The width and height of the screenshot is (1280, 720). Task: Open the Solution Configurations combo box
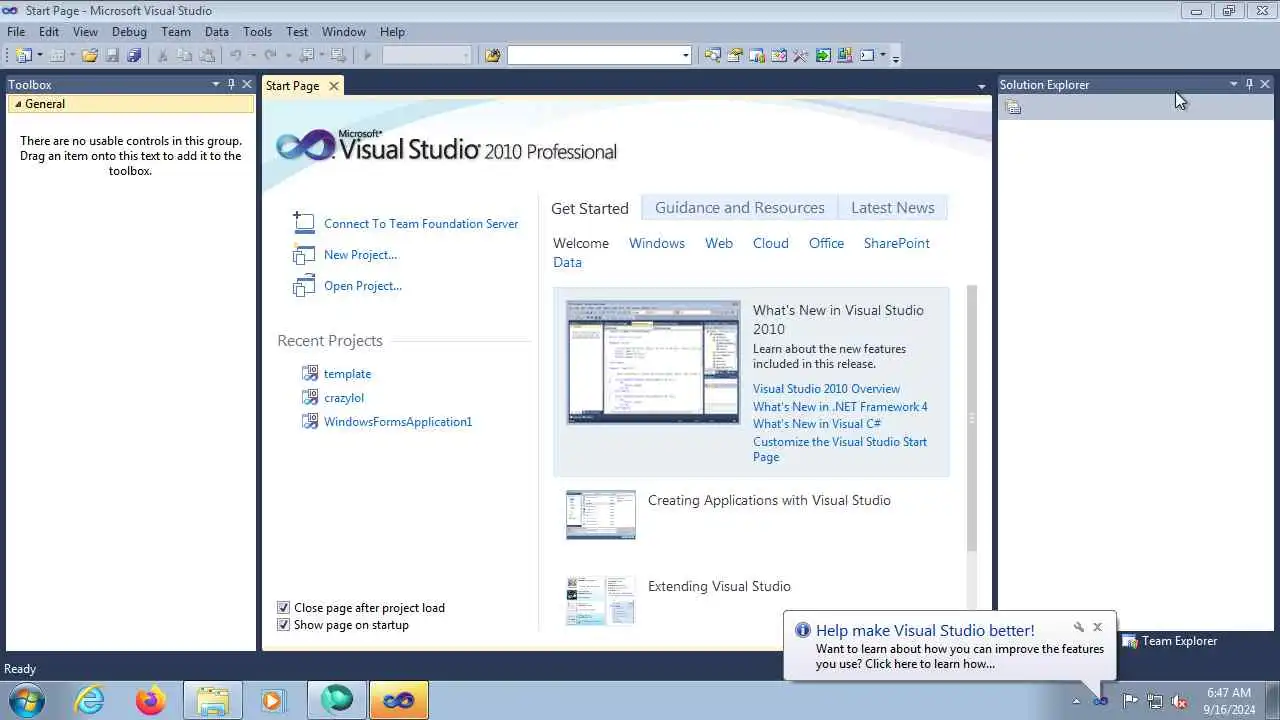tap(427, 55)
